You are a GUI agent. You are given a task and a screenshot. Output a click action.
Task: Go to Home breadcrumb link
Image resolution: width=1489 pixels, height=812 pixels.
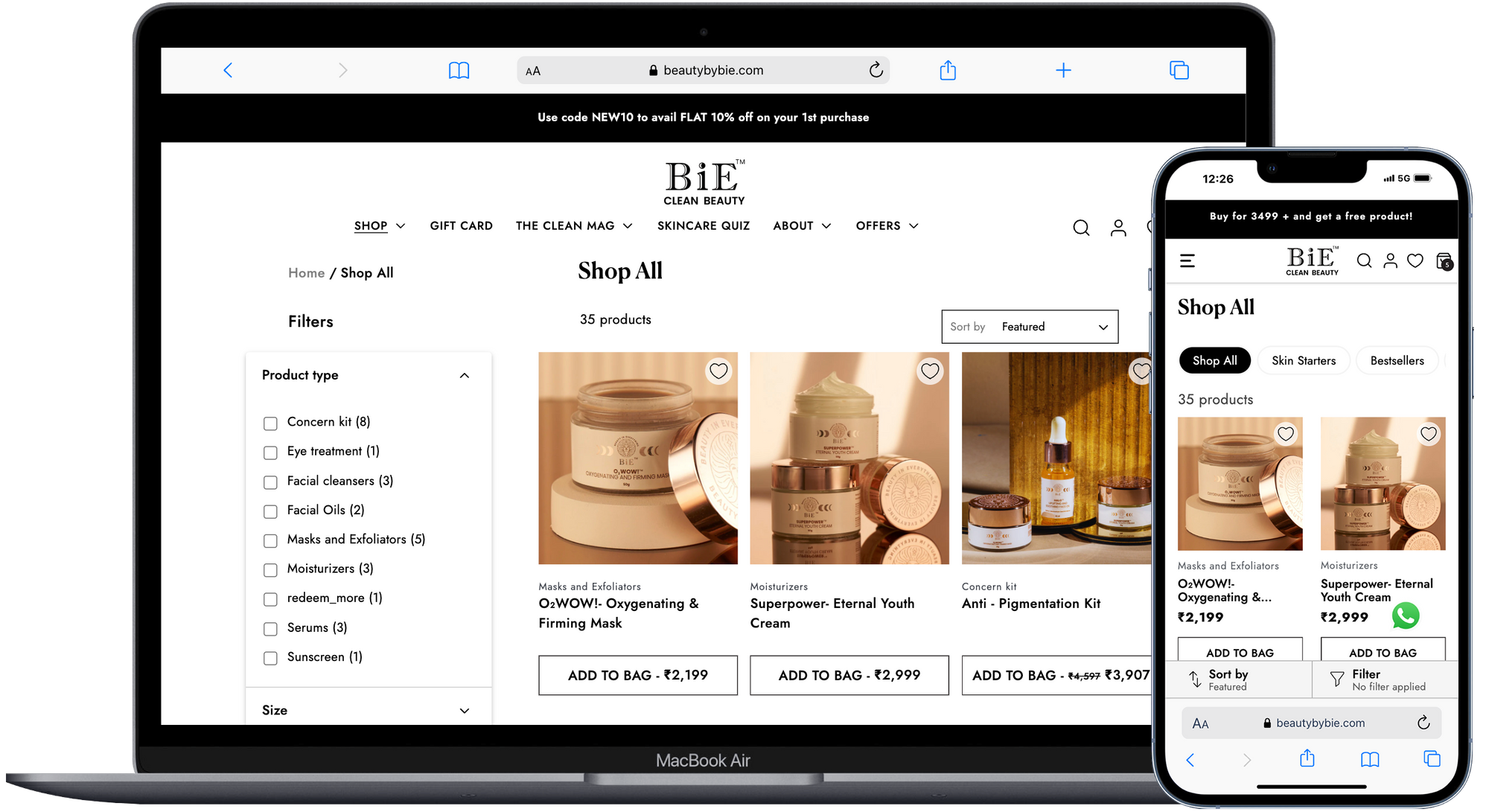click(306, 273)
